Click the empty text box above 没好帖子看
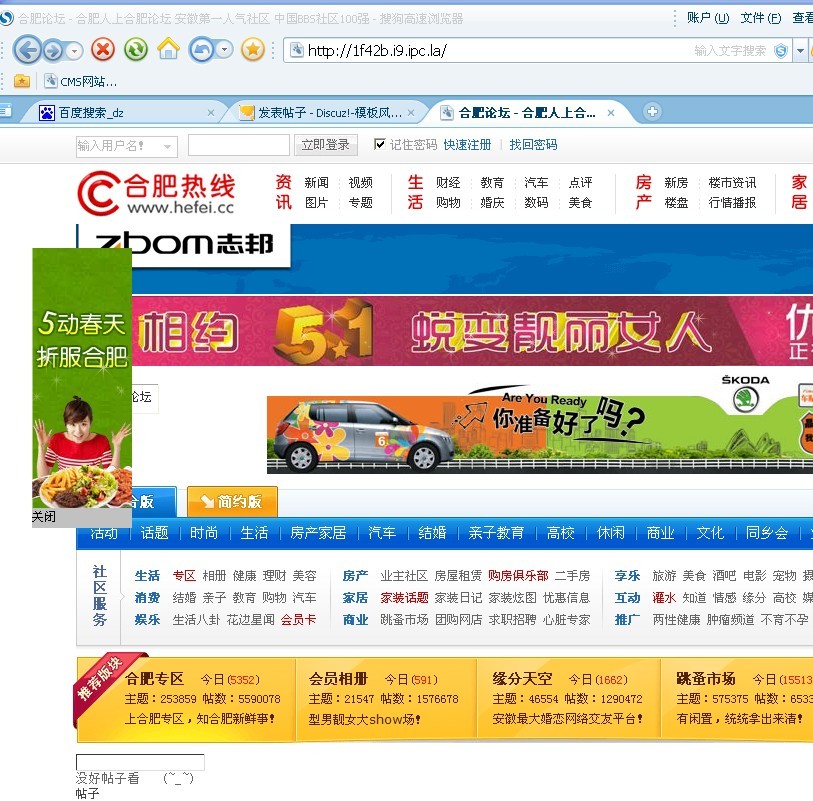813x801 pixels. (141, 762)
